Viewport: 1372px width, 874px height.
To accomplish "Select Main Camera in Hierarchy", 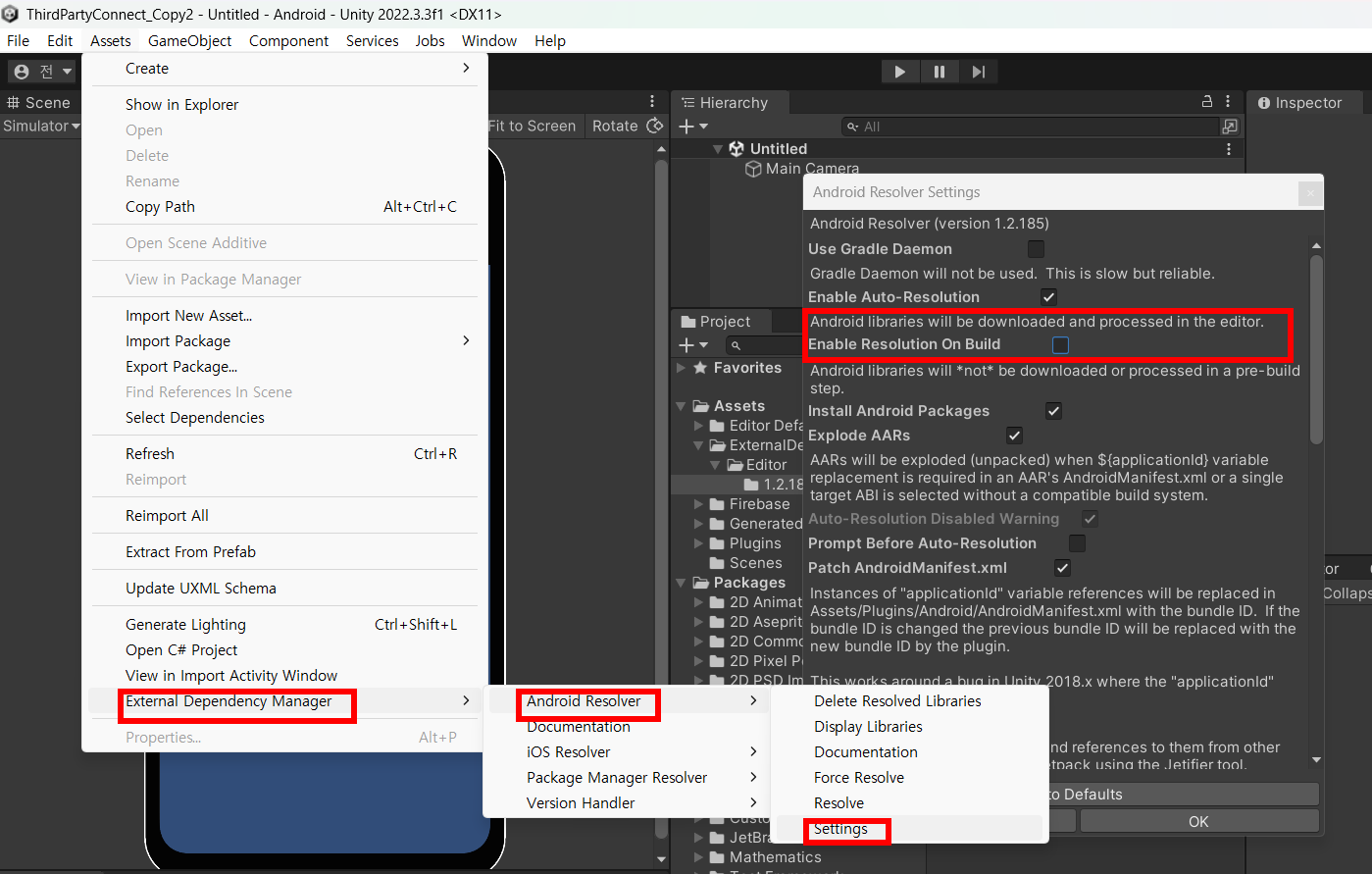I will pos(812,169).
